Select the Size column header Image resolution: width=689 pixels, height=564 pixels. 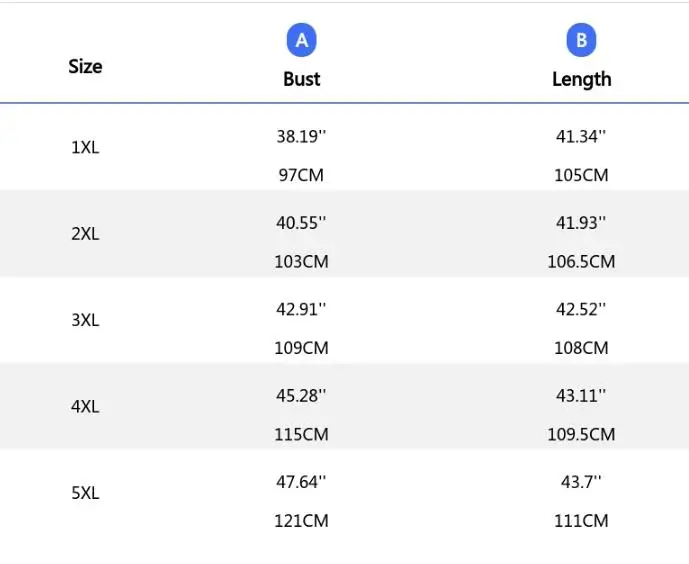85,67
